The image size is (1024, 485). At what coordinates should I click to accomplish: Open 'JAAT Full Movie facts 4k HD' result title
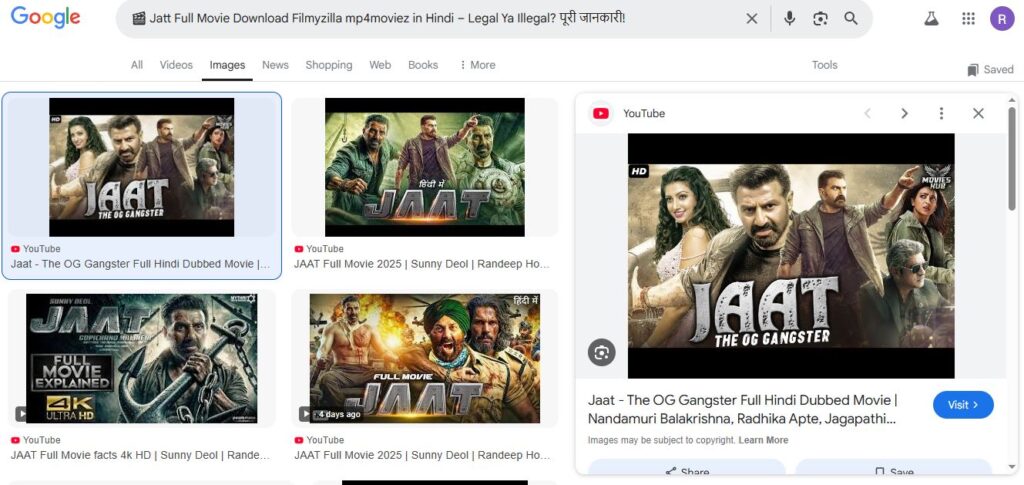pyautogui.click(x=140, y=455)
